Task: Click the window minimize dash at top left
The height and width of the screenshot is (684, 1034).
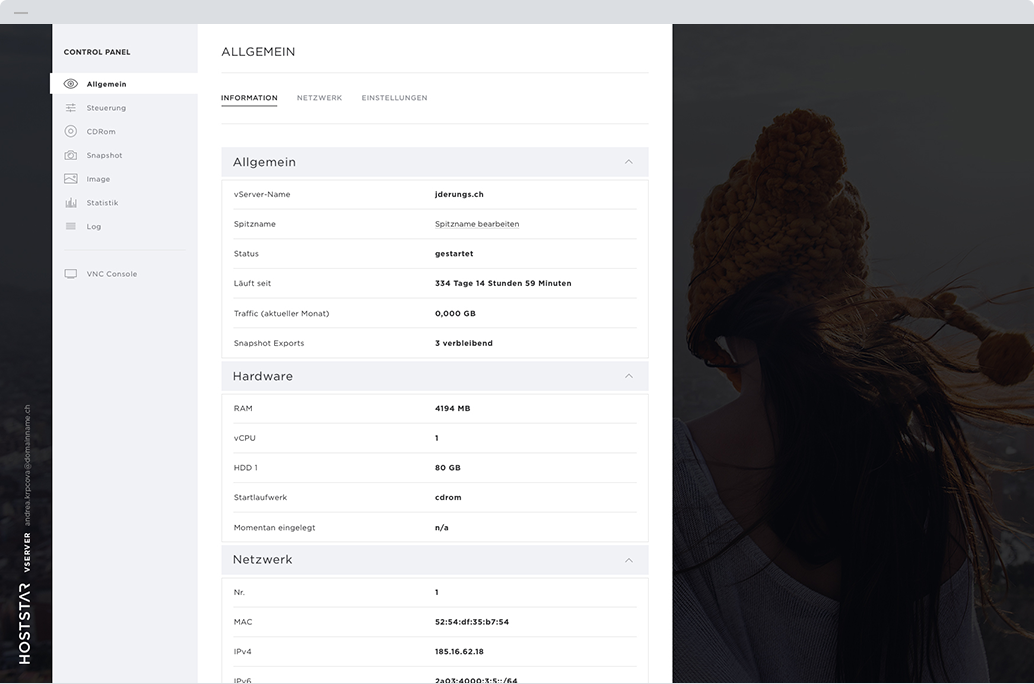Action: (x=21, y=13)
